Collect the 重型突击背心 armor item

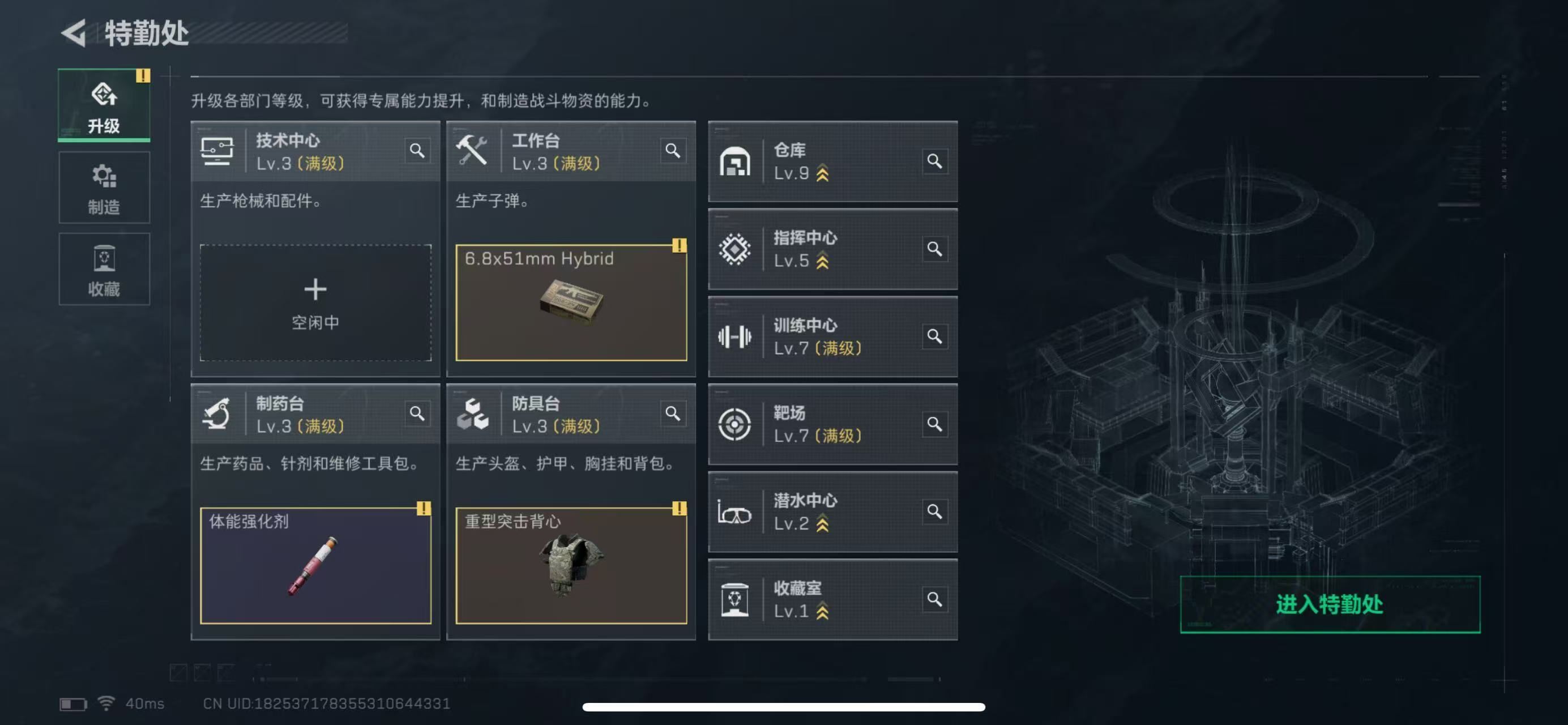click(571, 565)
